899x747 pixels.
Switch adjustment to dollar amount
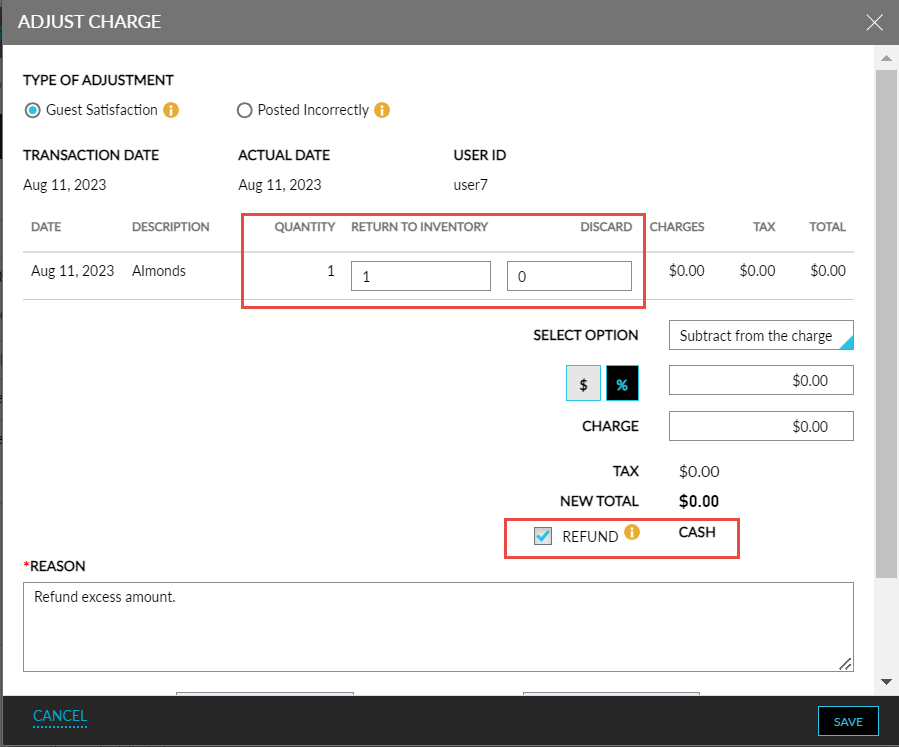click(x=583, y=383)
